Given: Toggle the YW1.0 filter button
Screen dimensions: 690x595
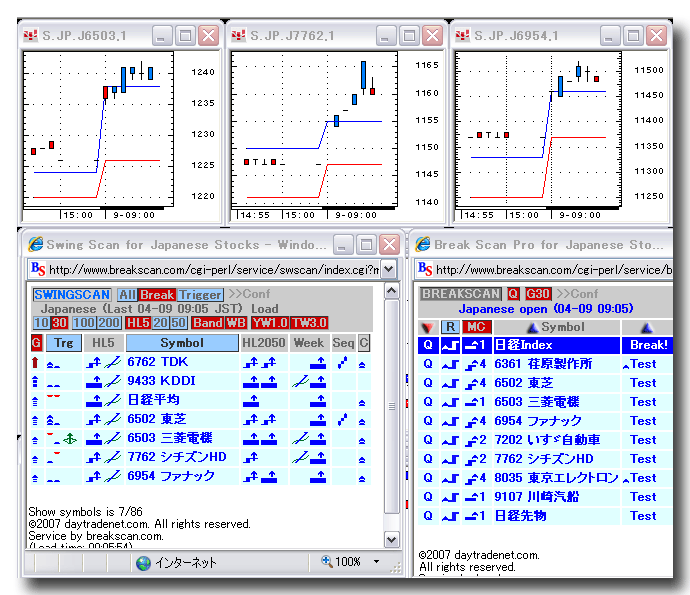Looking at the screenshot, I should (x=270, y=323).
